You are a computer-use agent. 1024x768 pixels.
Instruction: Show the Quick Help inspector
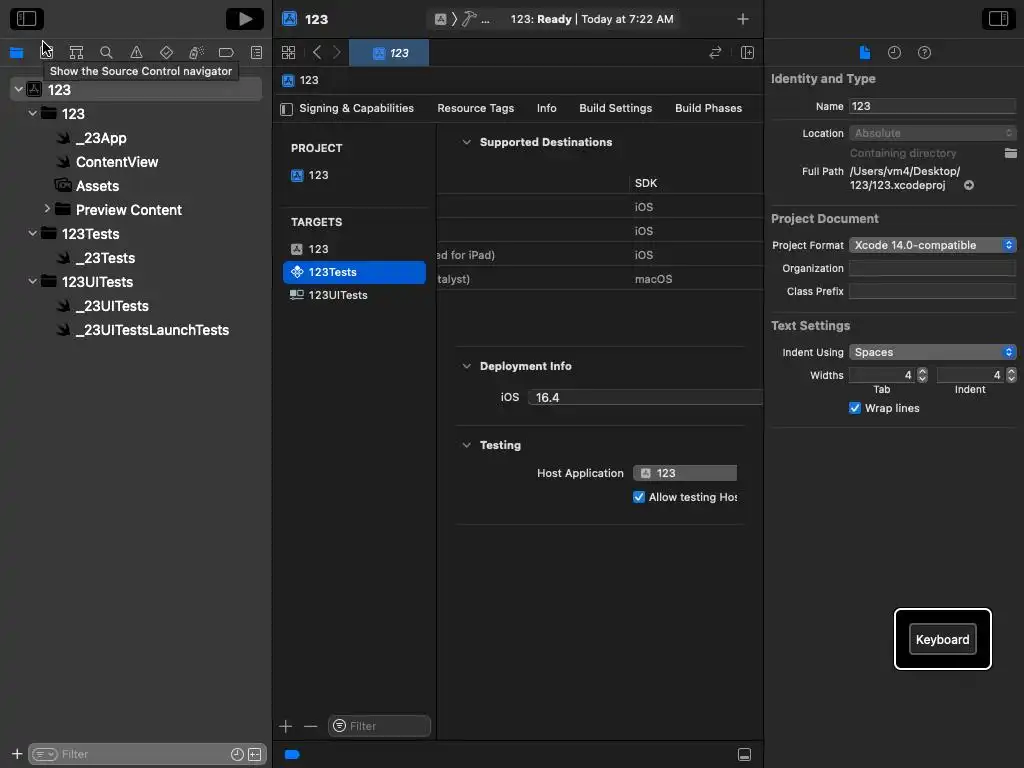924,52
